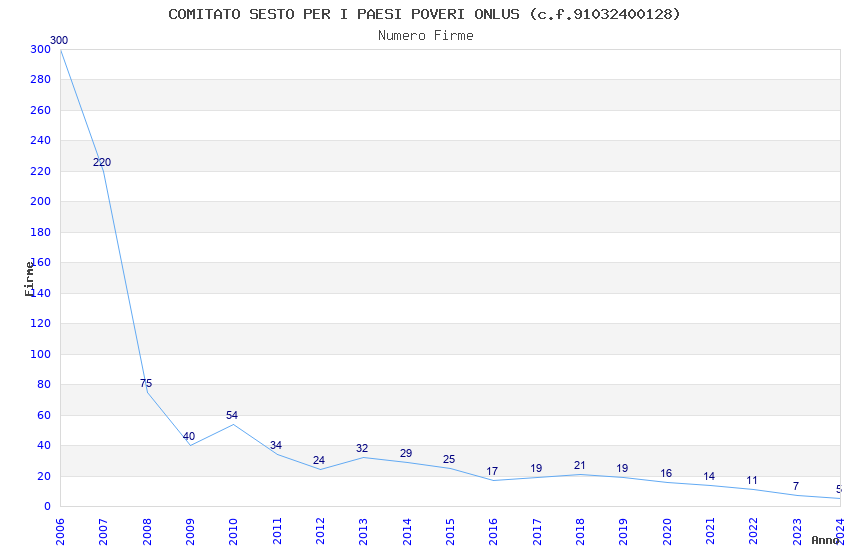850x550 pixels.
Task: Click the x-axis year label '2010'
Action: (x=233, y=531)
